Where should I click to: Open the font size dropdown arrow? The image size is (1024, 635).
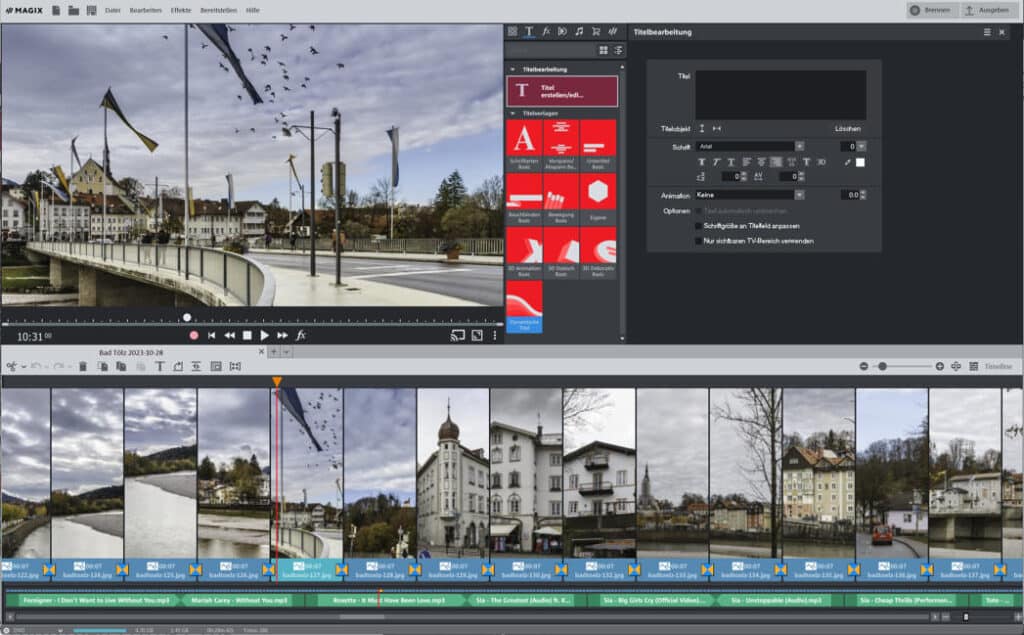861,146
